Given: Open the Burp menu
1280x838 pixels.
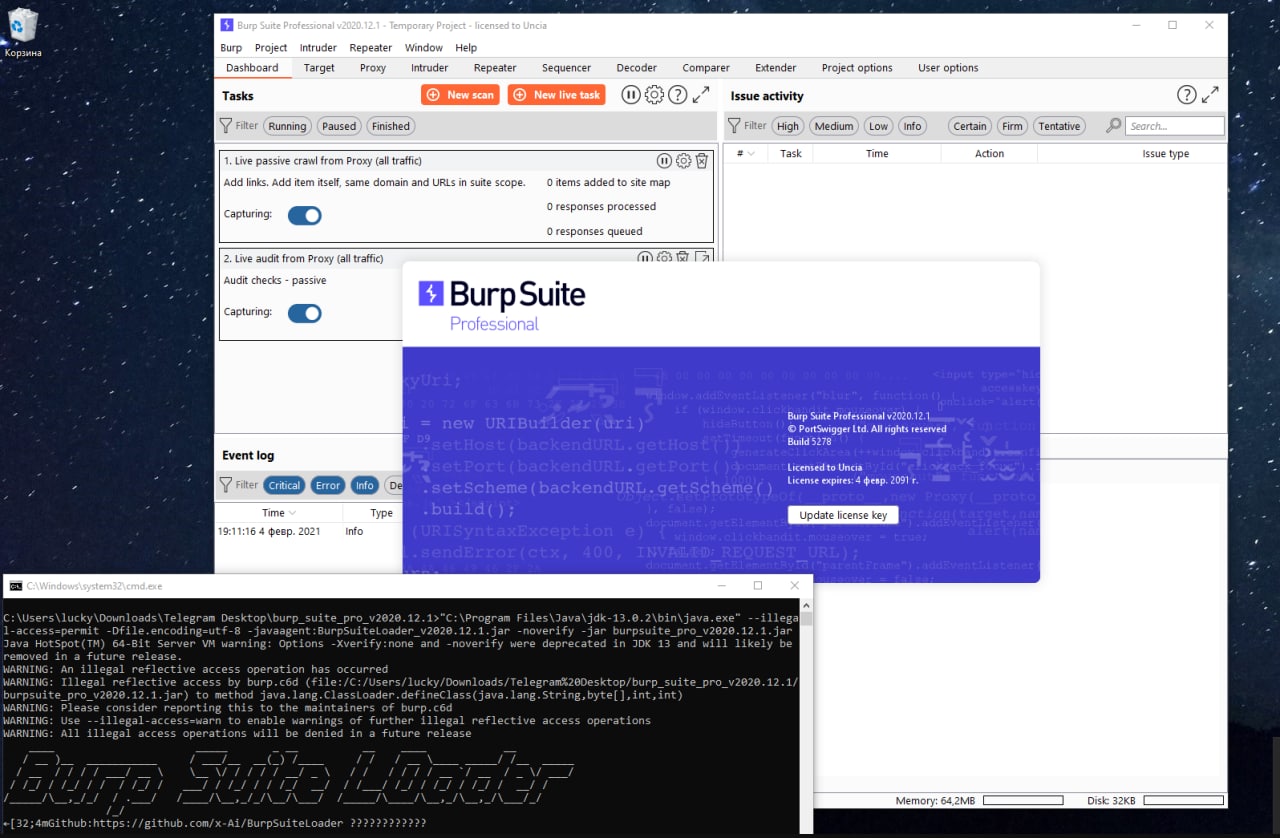Looking at the screenshot, I should 231,47.
